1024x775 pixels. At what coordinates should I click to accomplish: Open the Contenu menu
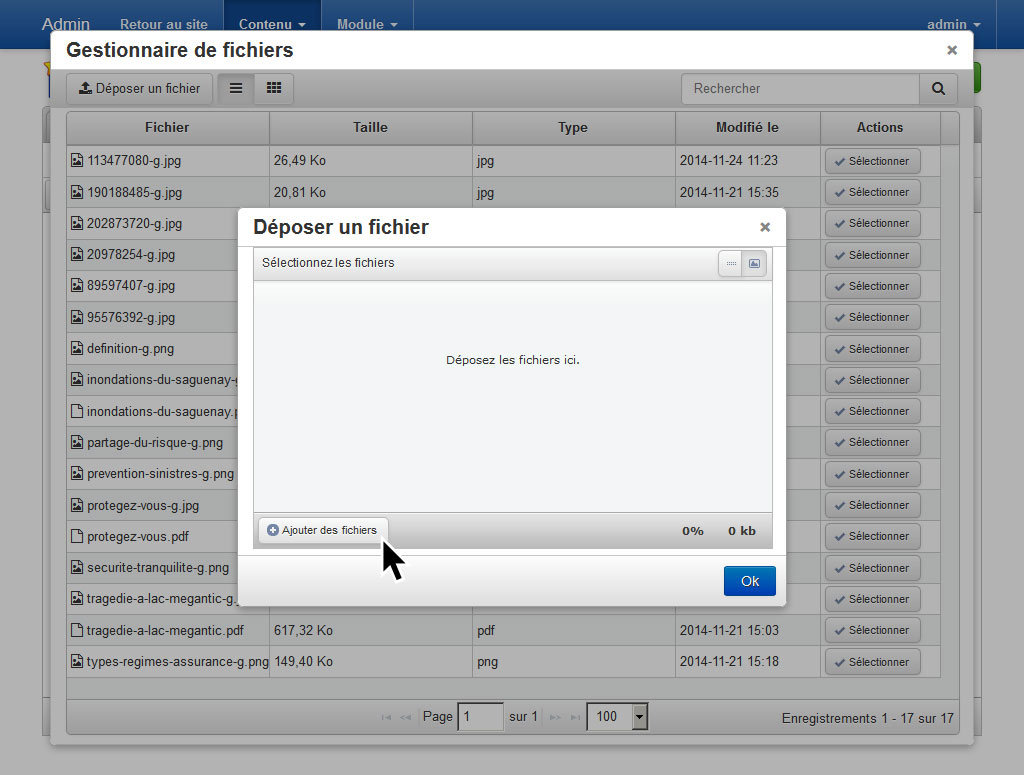pos(272,24)
